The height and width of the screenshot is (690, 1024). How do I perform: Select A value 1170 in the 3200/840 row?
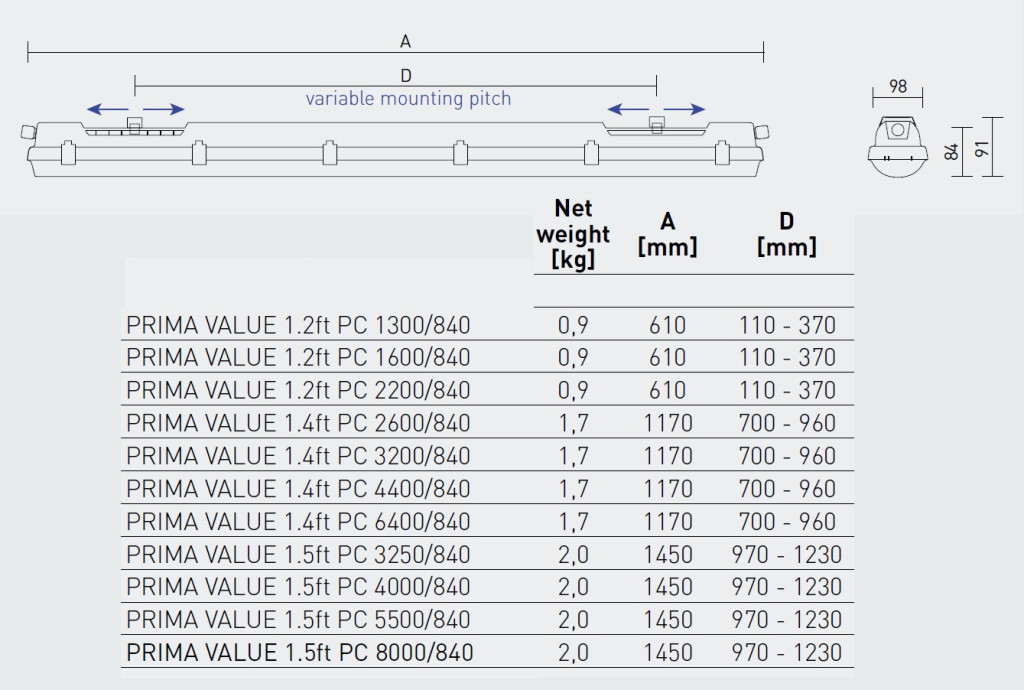667,456
